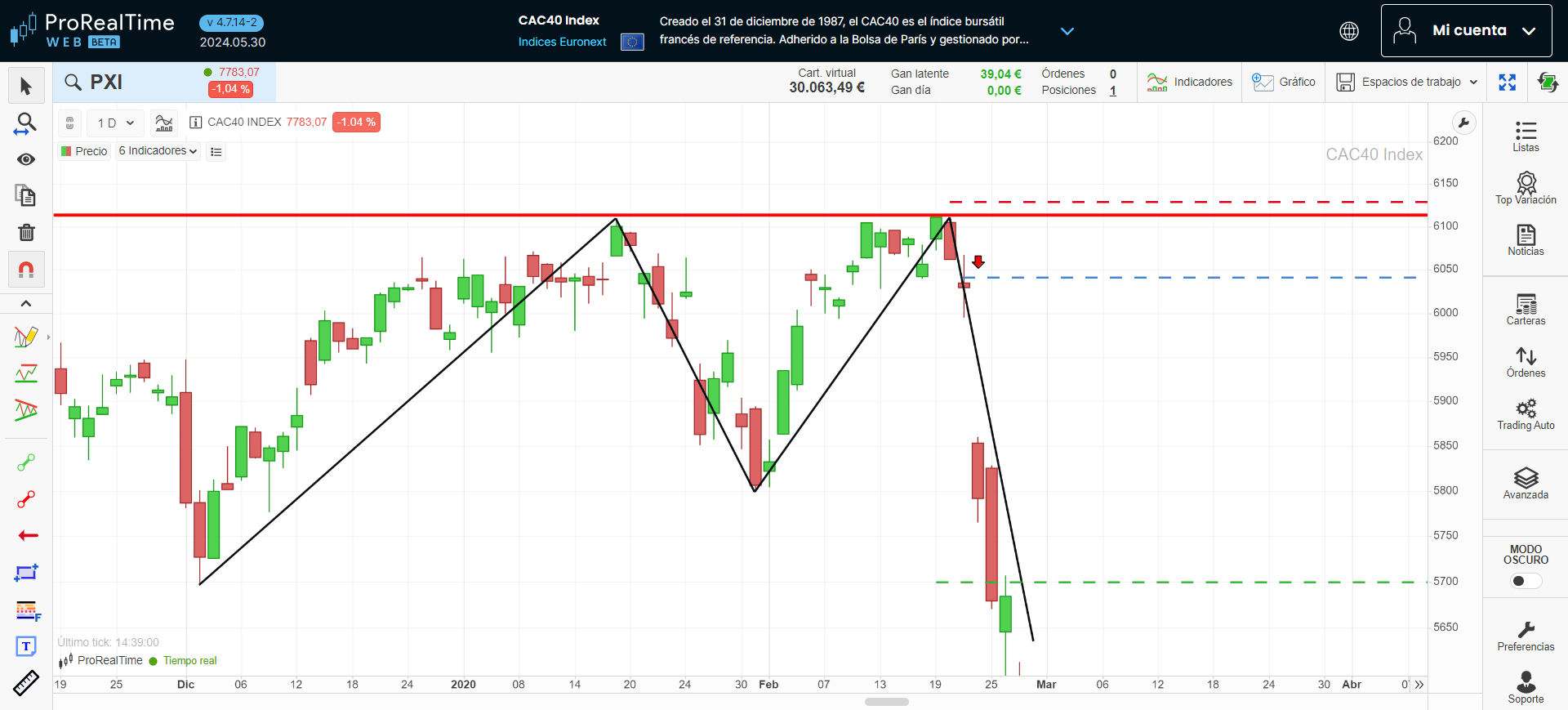The height and width of the screenshot is (710, 1568).
Task: Open the Espacios de trabajo menu
Action: 1406,83
